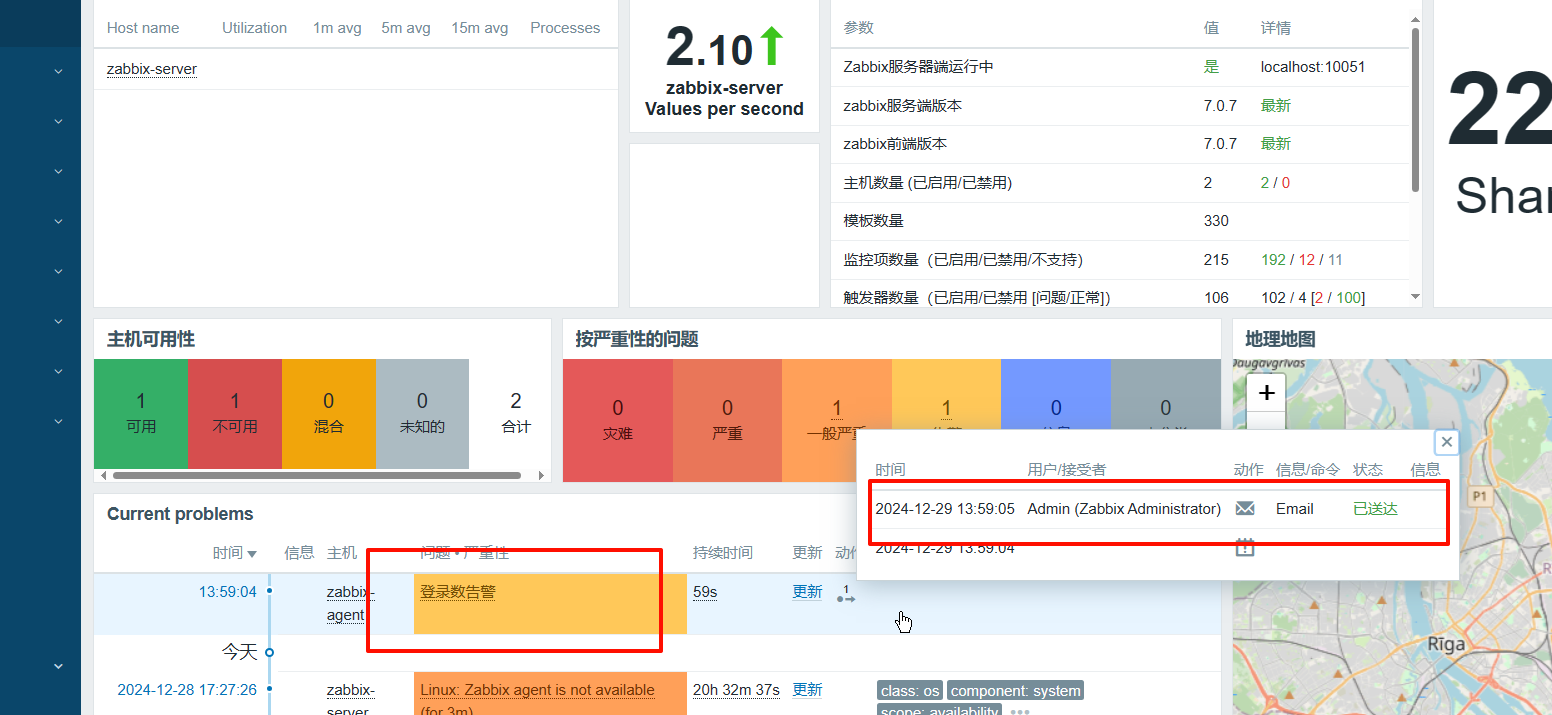The image size is (1552, 715).
Task: Click the red 不可用 hosts cell
Action: click(235, 414)
